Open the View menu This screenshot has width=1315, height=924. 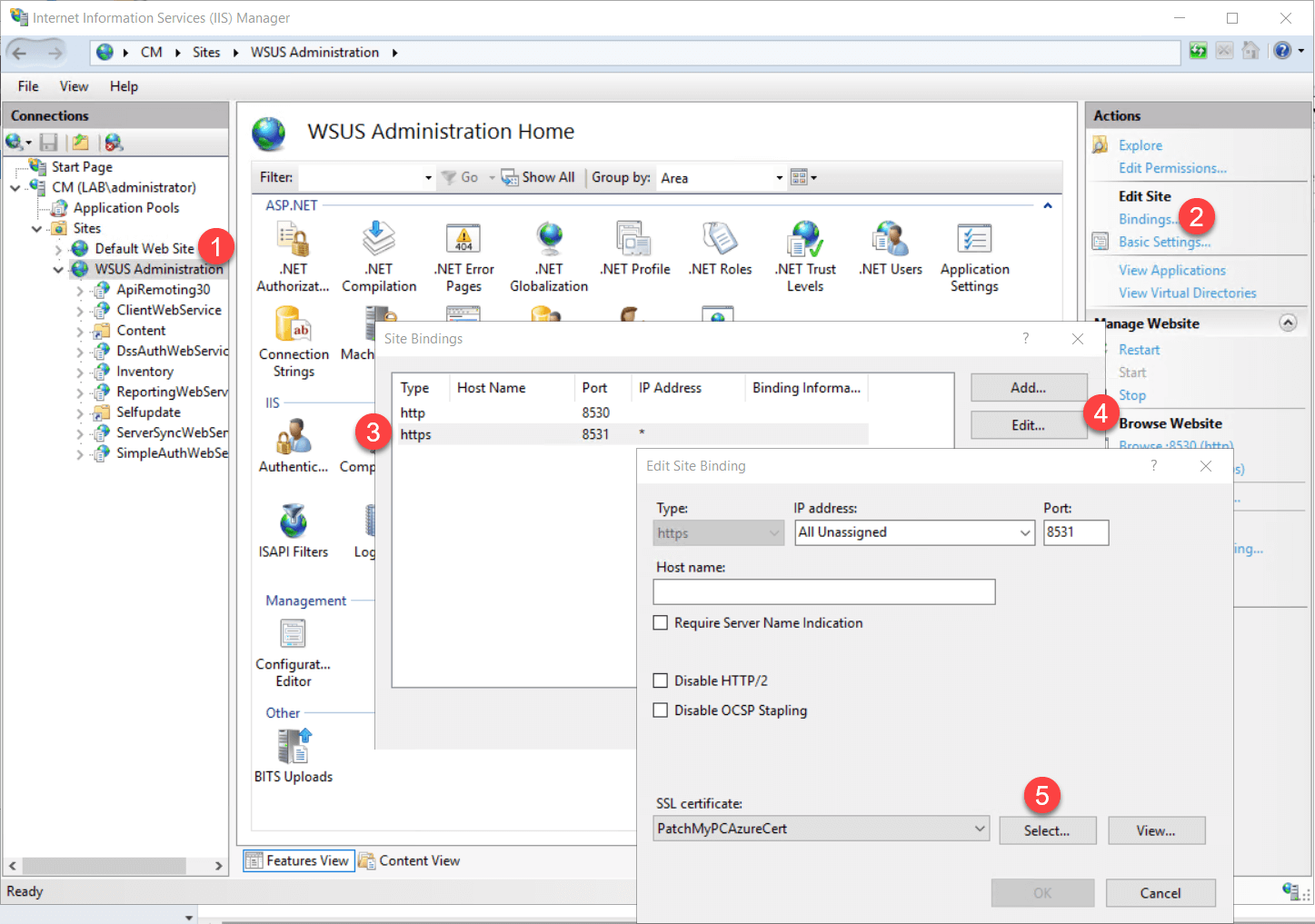point(74,86)
